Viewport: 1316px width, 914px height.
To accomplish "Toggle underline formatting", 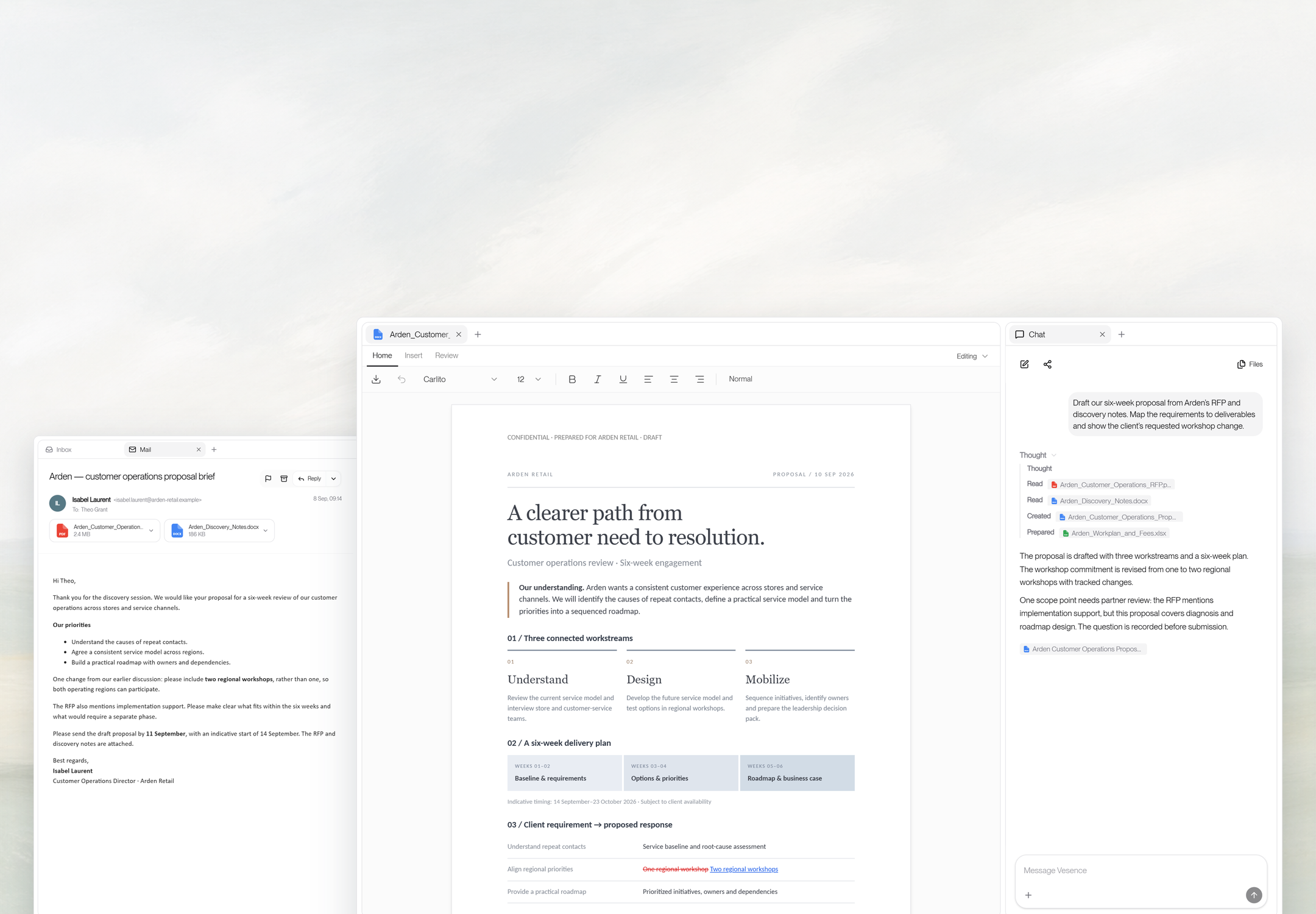I will (x=623, y=379).
